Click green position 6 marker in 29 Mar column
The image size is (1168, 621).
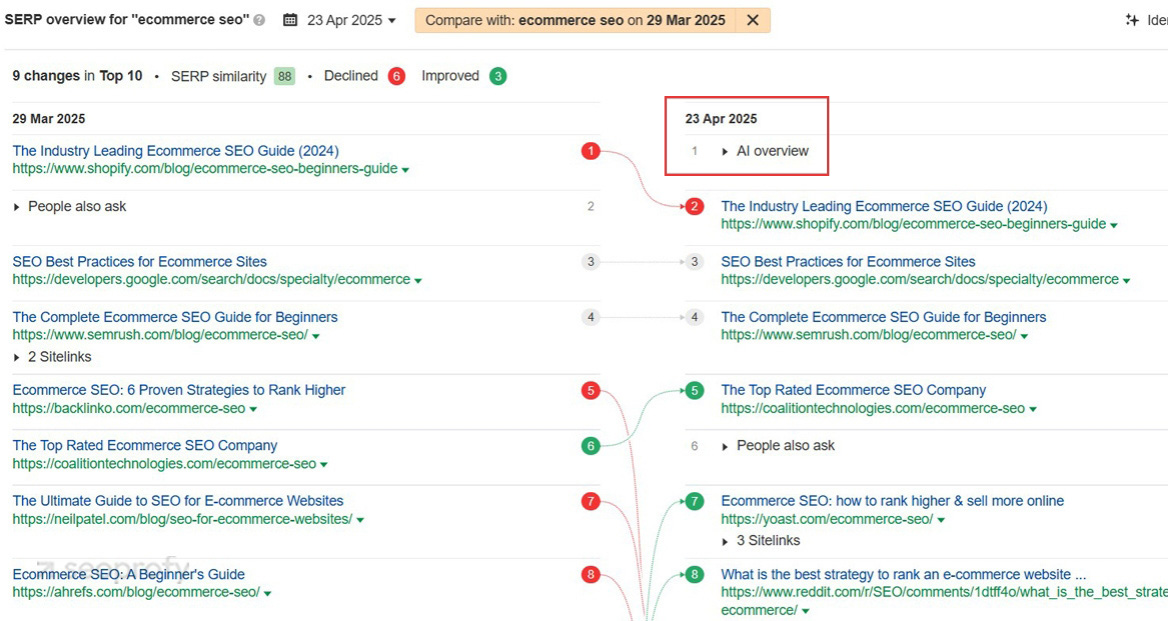click(591, 445)
